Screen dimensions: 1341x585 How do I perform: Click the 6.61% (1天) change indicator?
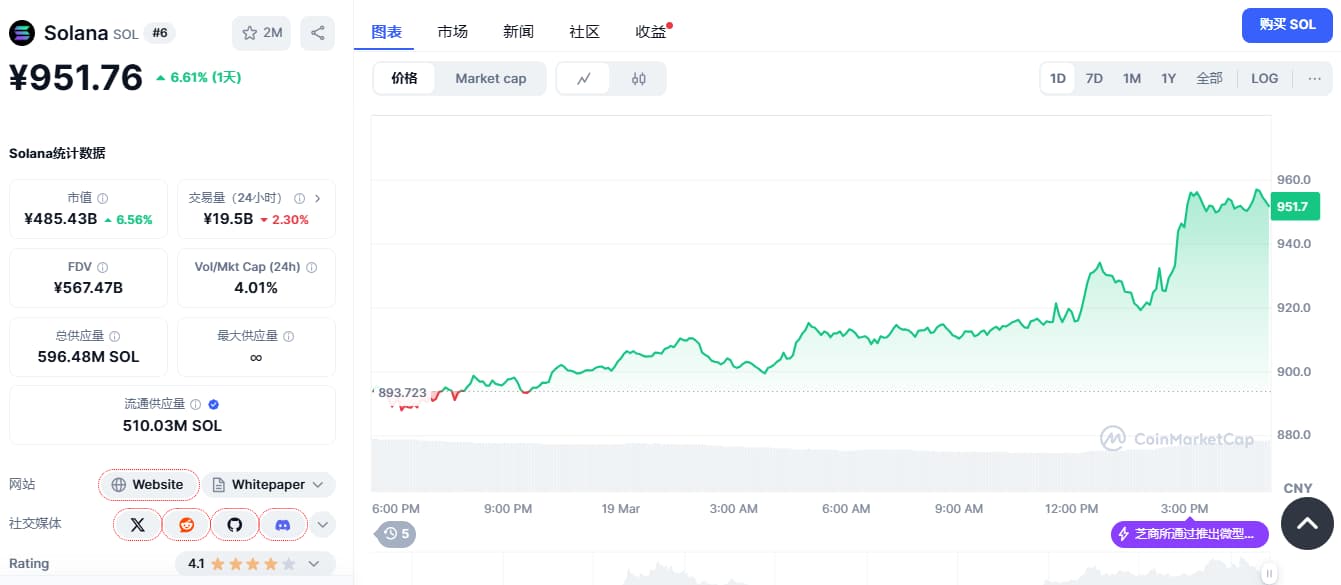coord(198,77)
